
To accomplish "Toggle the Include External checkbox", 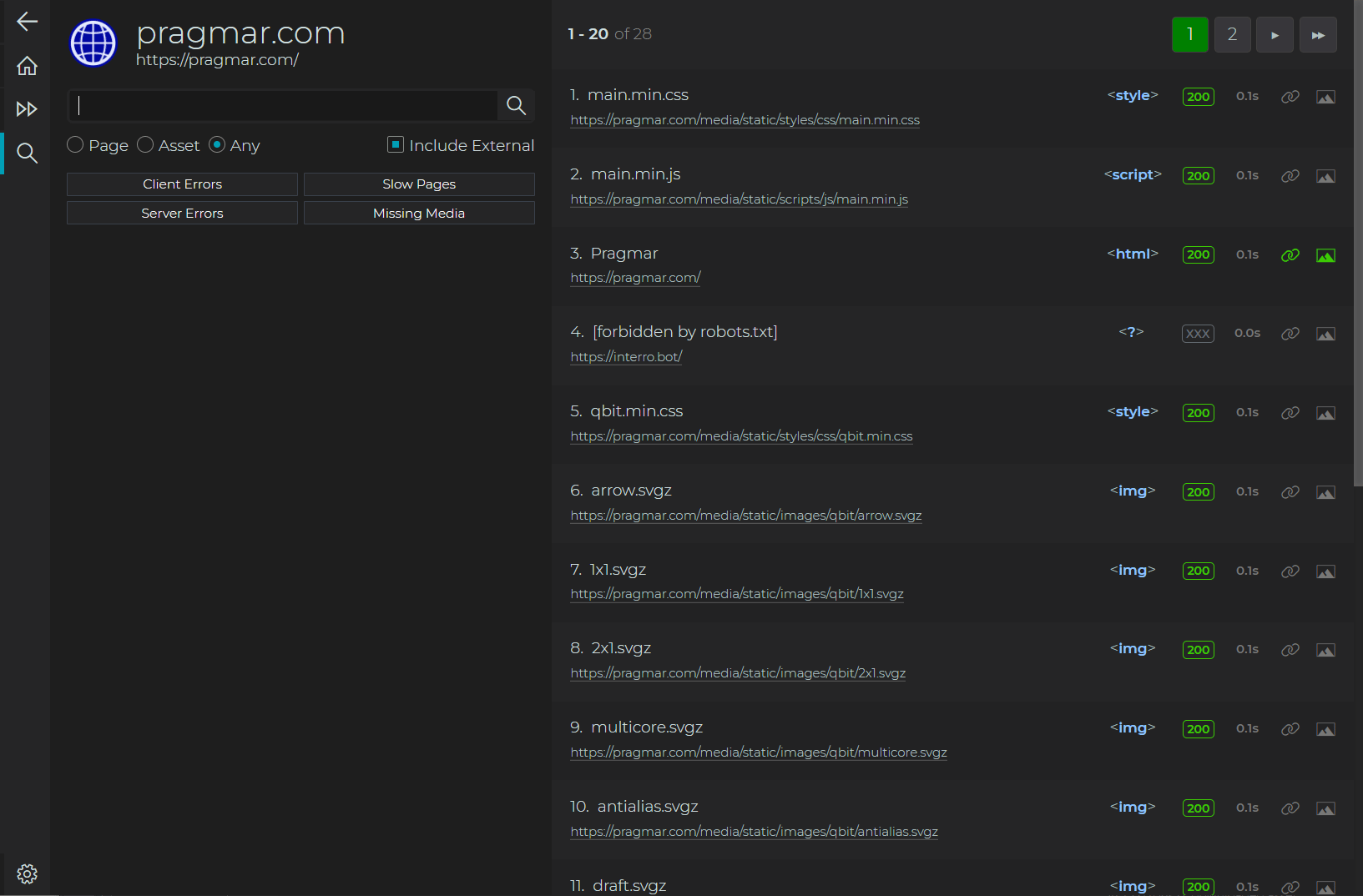I will pos(396,145).
